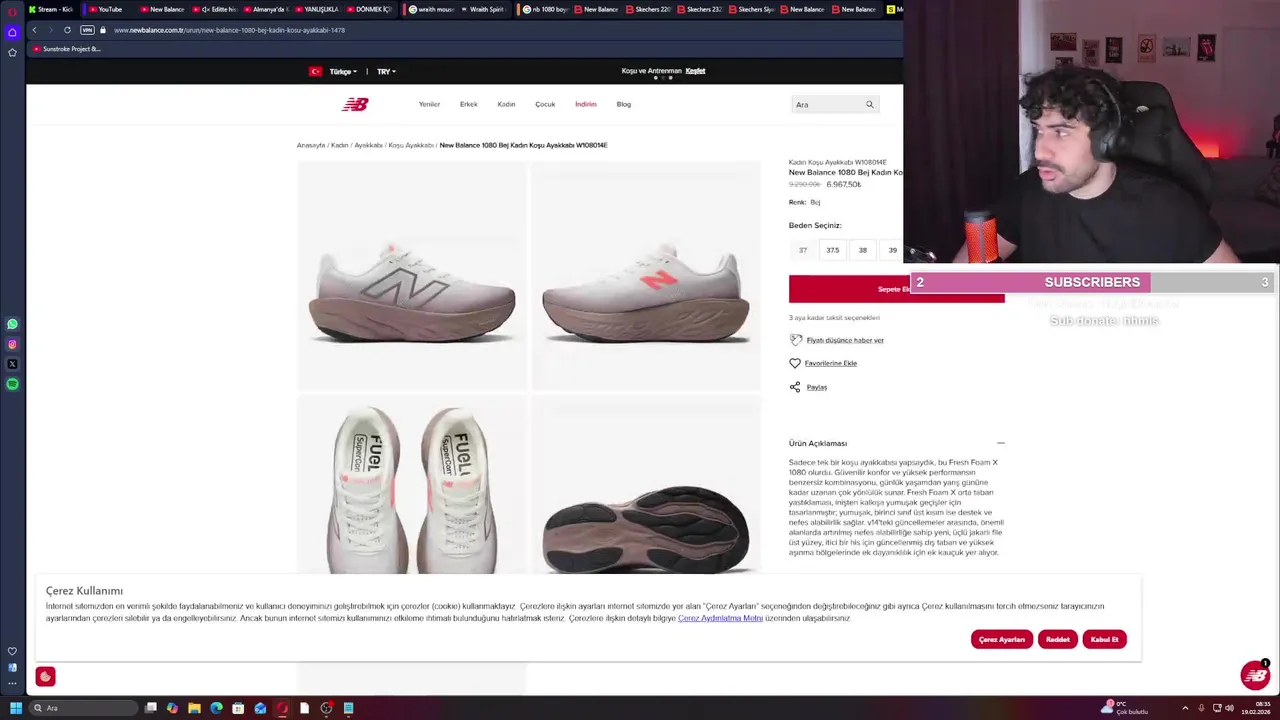This screenshot has width=1280, height=720.
Task: Click the heart favorites icon
Action: click(x=795, y=363)
